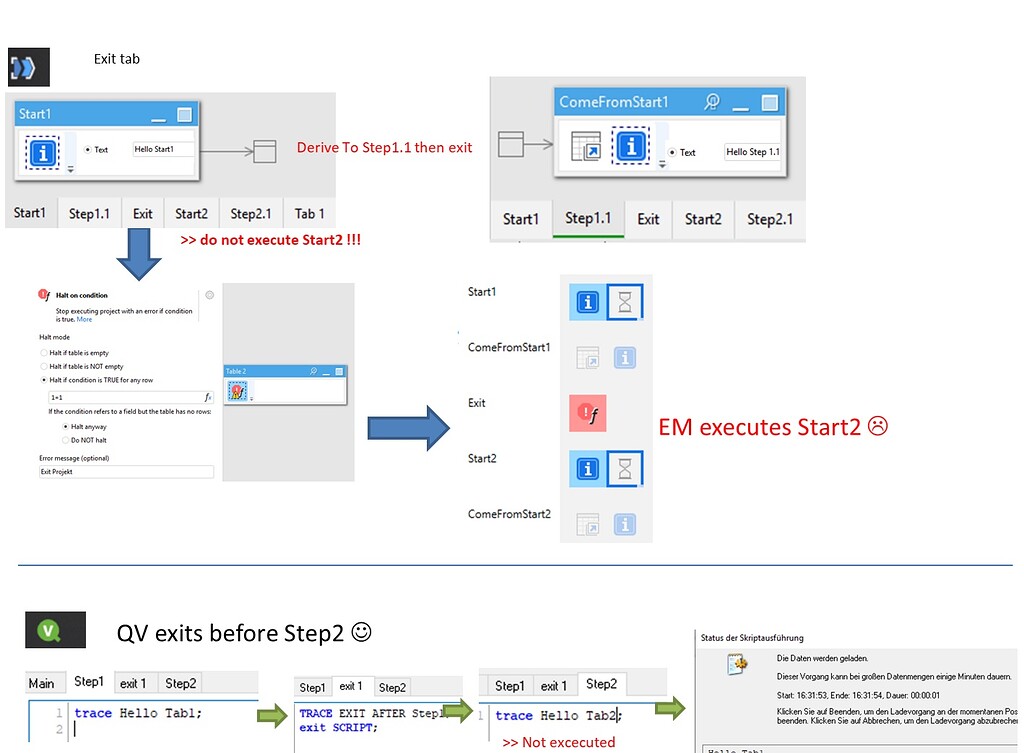Expand the chevron under the Start1 info icon
Image resolution: width=1024 pixels, height=753 pixels.
[70, 168]
